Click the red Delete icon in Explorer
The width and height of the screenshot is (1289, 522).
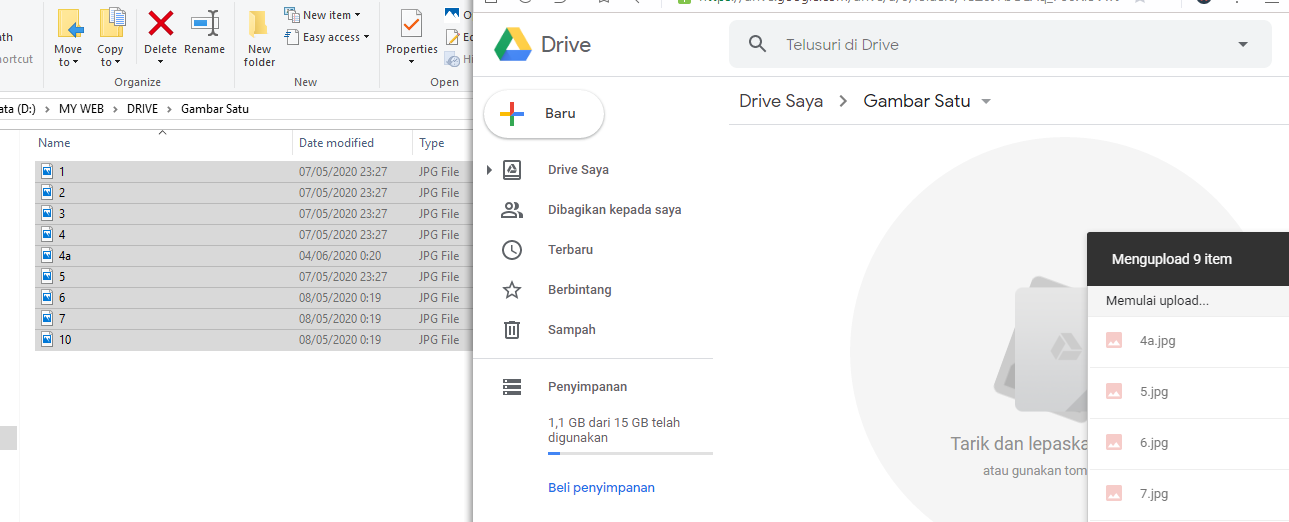click(160, 23)
